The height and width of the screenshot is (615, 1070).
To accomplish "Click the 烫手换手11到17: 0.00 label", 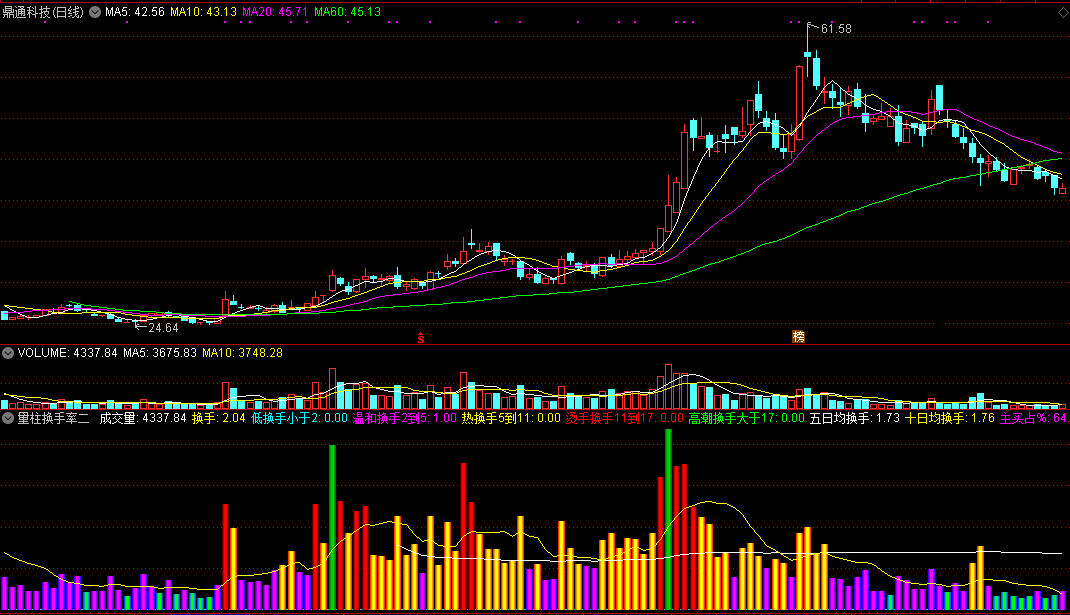I will click(x=624, y=418).
